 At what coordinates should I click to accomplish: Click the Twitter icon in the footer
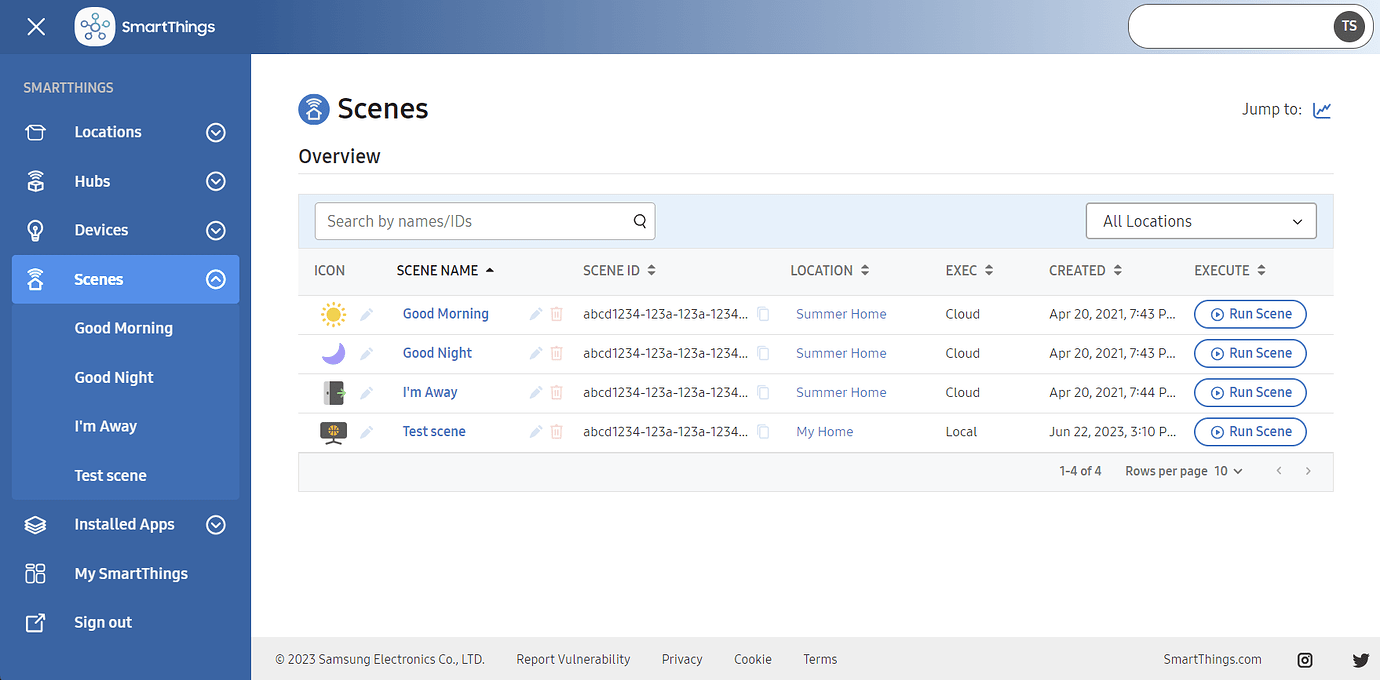[x=1360, y=660]
